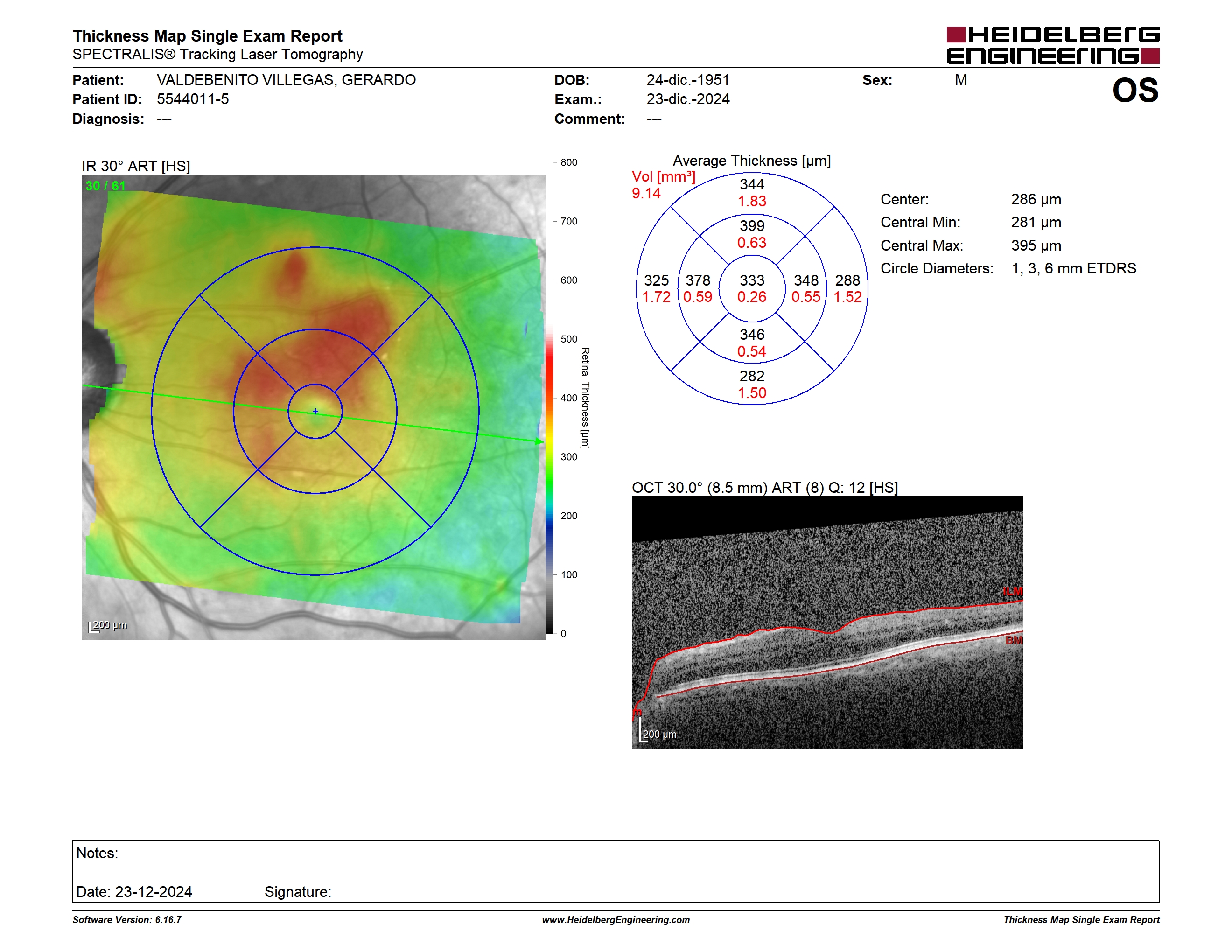Screen dimensions: 1232x952
Task: Click the BM label on OCT scan
Action: click(1014, 640)
